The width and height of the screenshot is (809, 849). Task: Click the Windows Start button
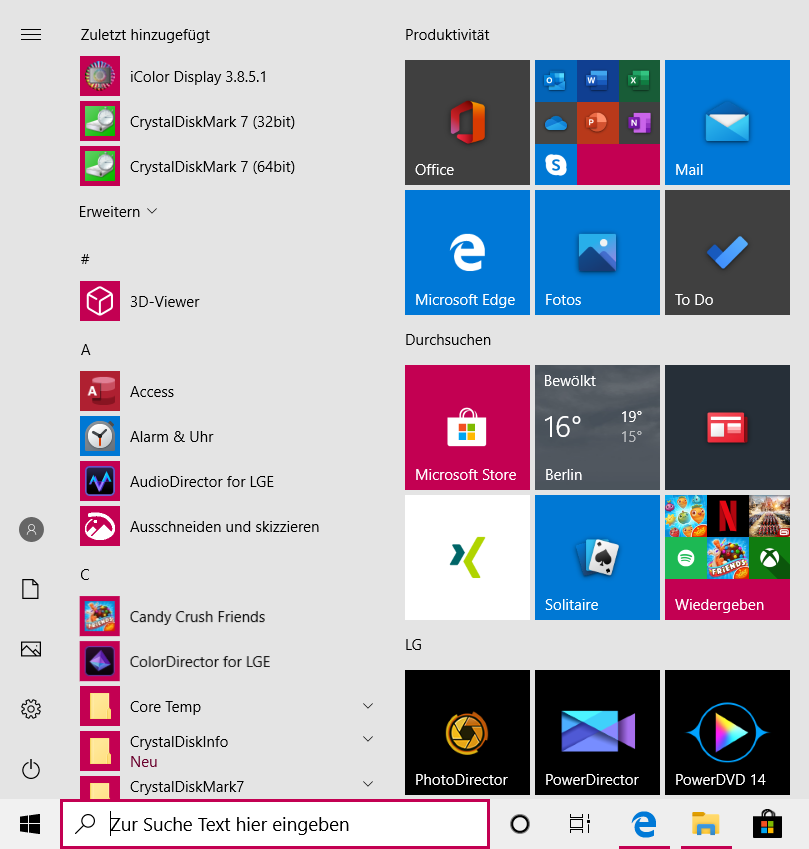(30, 824)
